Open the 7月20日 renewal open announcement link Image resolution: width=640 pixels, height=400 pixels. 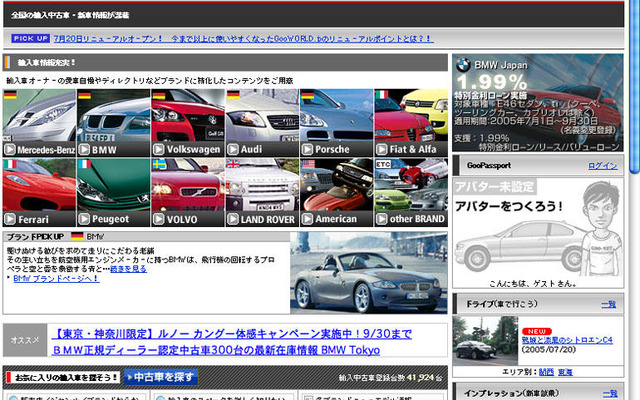tap(243, 39)
